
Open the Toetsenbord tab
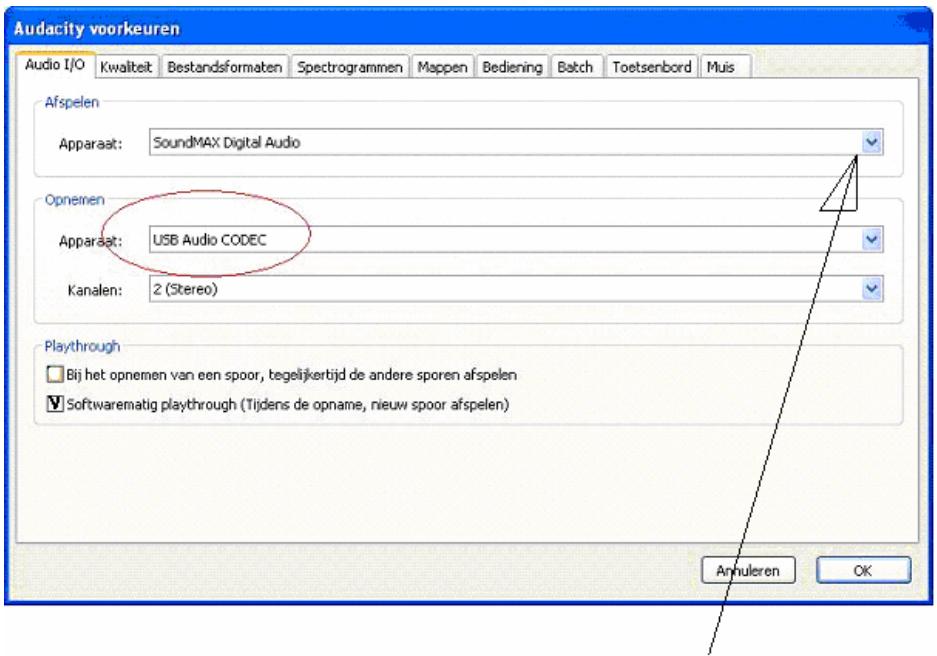pos(652,67)
